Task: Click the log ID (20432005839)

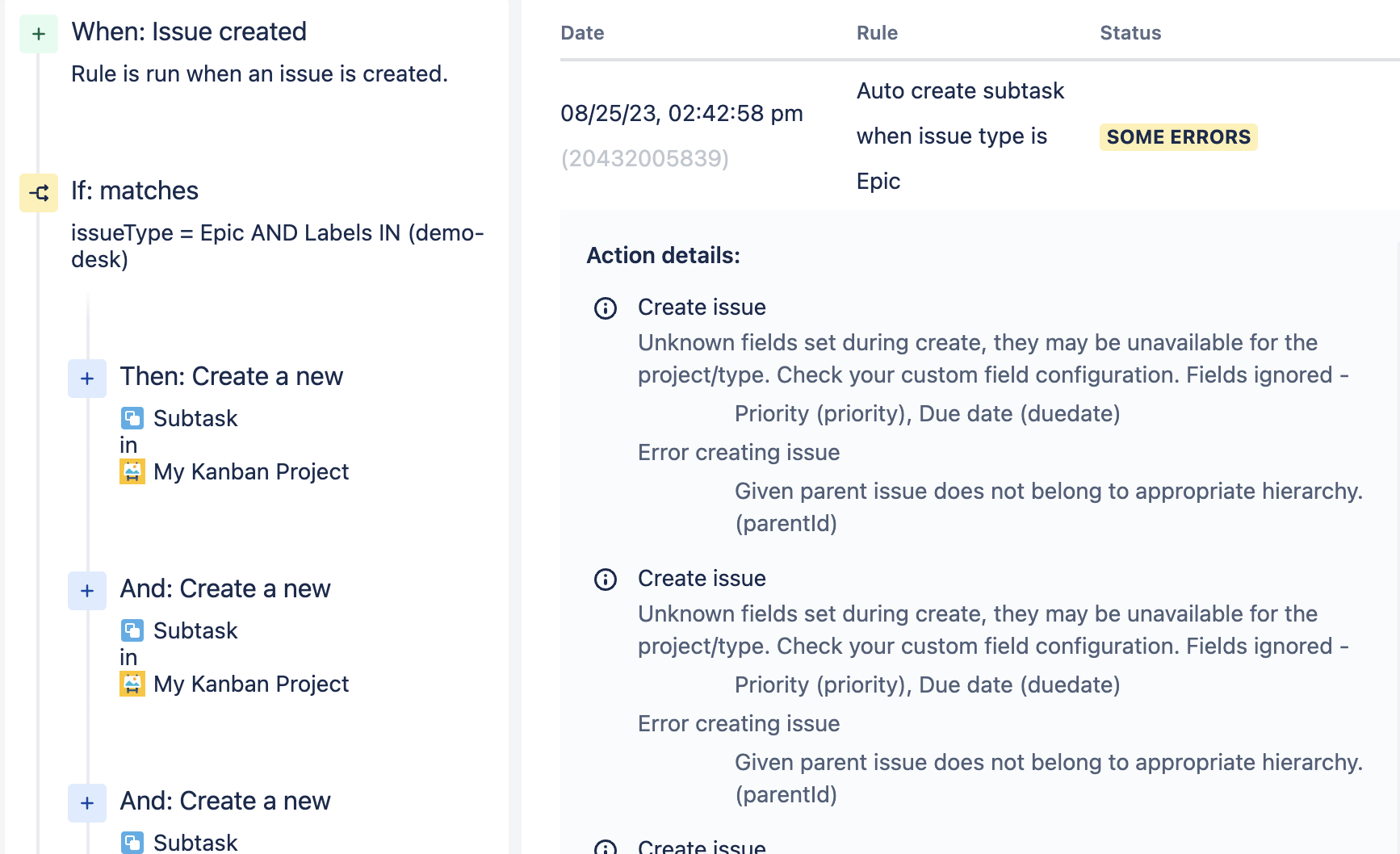Action: click(x=645, y=158)
